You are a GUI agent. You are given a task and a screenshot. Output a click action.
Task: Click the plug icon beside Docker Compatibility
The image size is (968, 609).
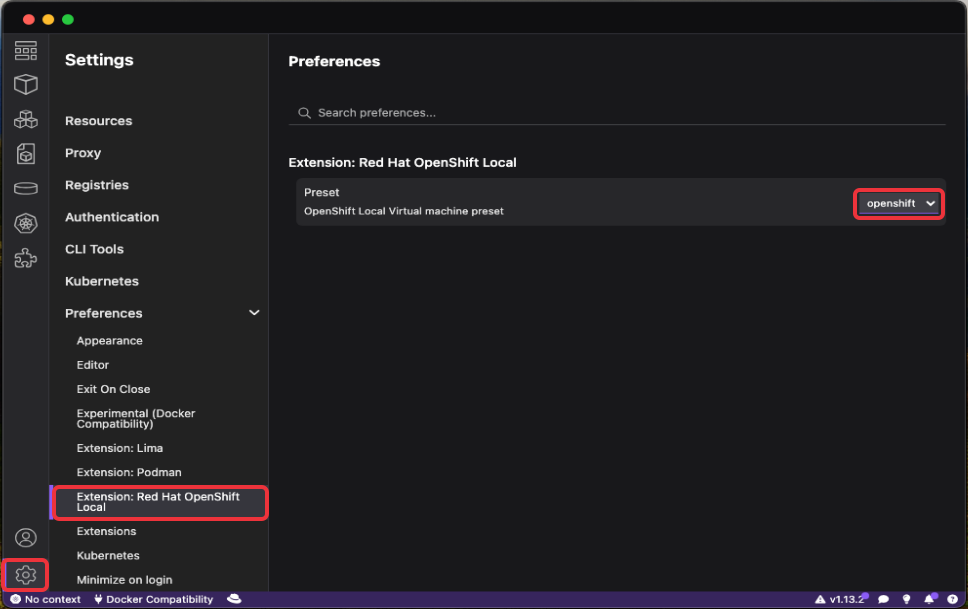coord(98,599)
